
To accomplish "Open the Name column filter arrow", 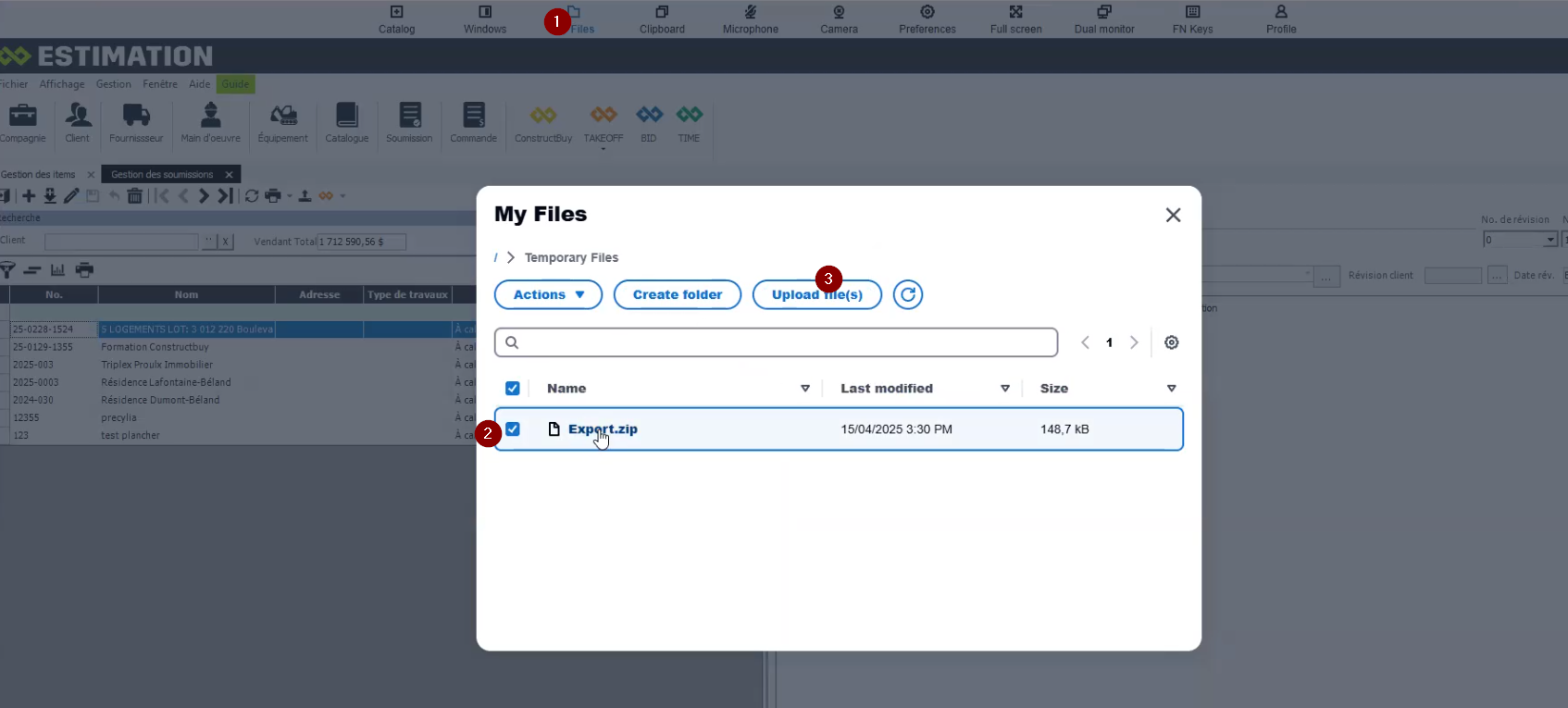I will [x=805, y=389].
